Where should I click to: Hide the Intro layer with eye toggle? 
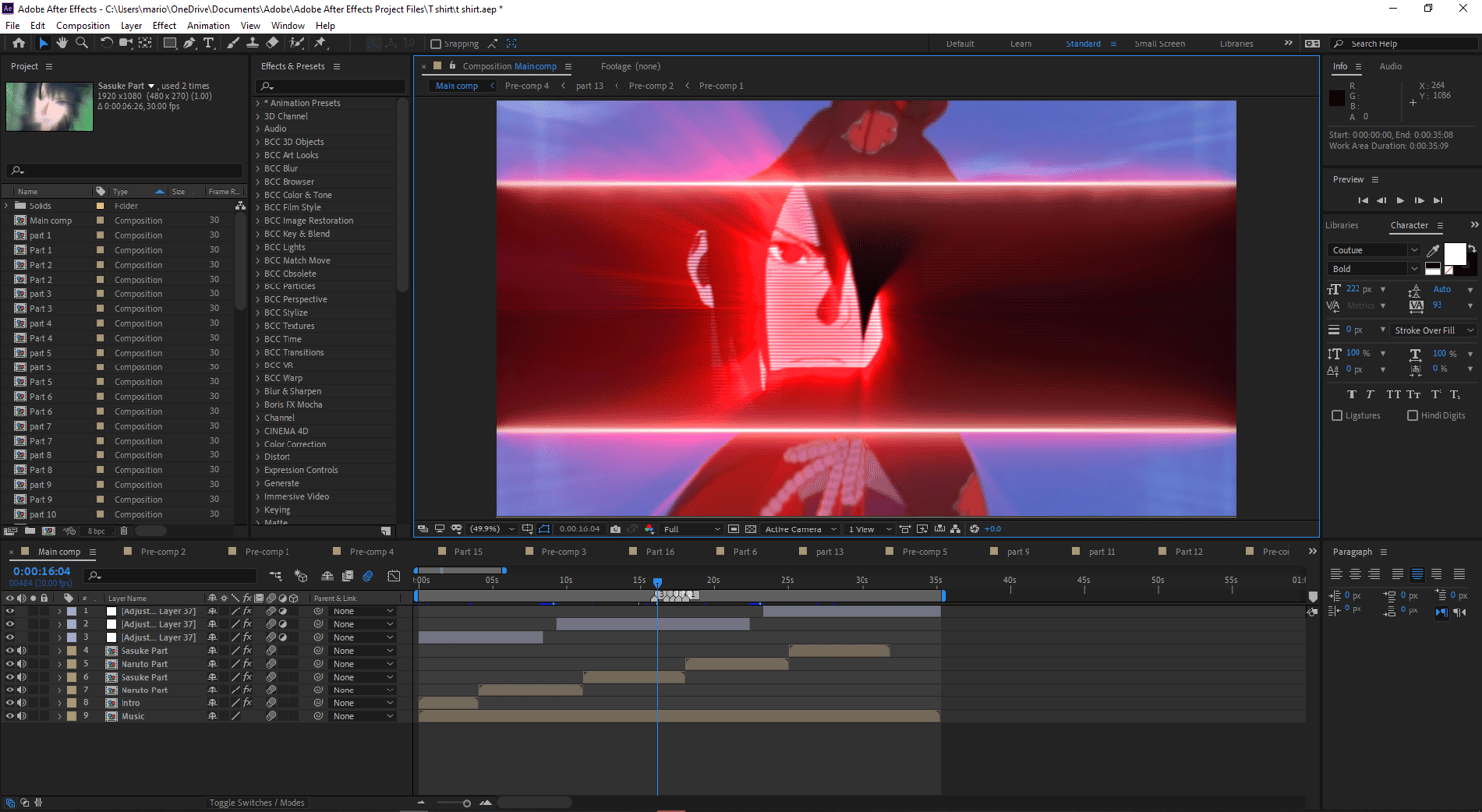(x=10, y=703)
